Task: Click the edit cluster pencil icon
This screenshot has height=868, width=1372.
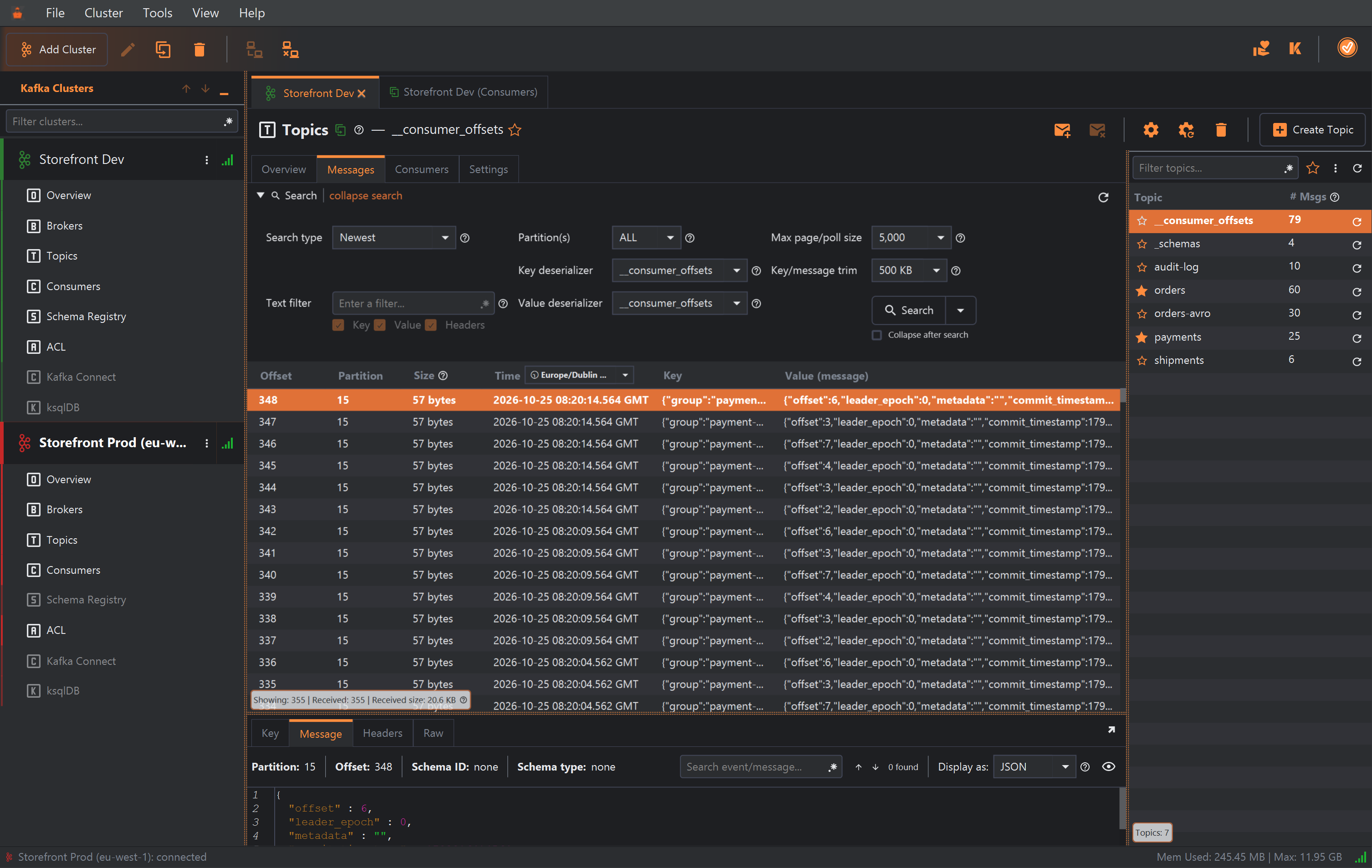Action: tap(128, 50)
